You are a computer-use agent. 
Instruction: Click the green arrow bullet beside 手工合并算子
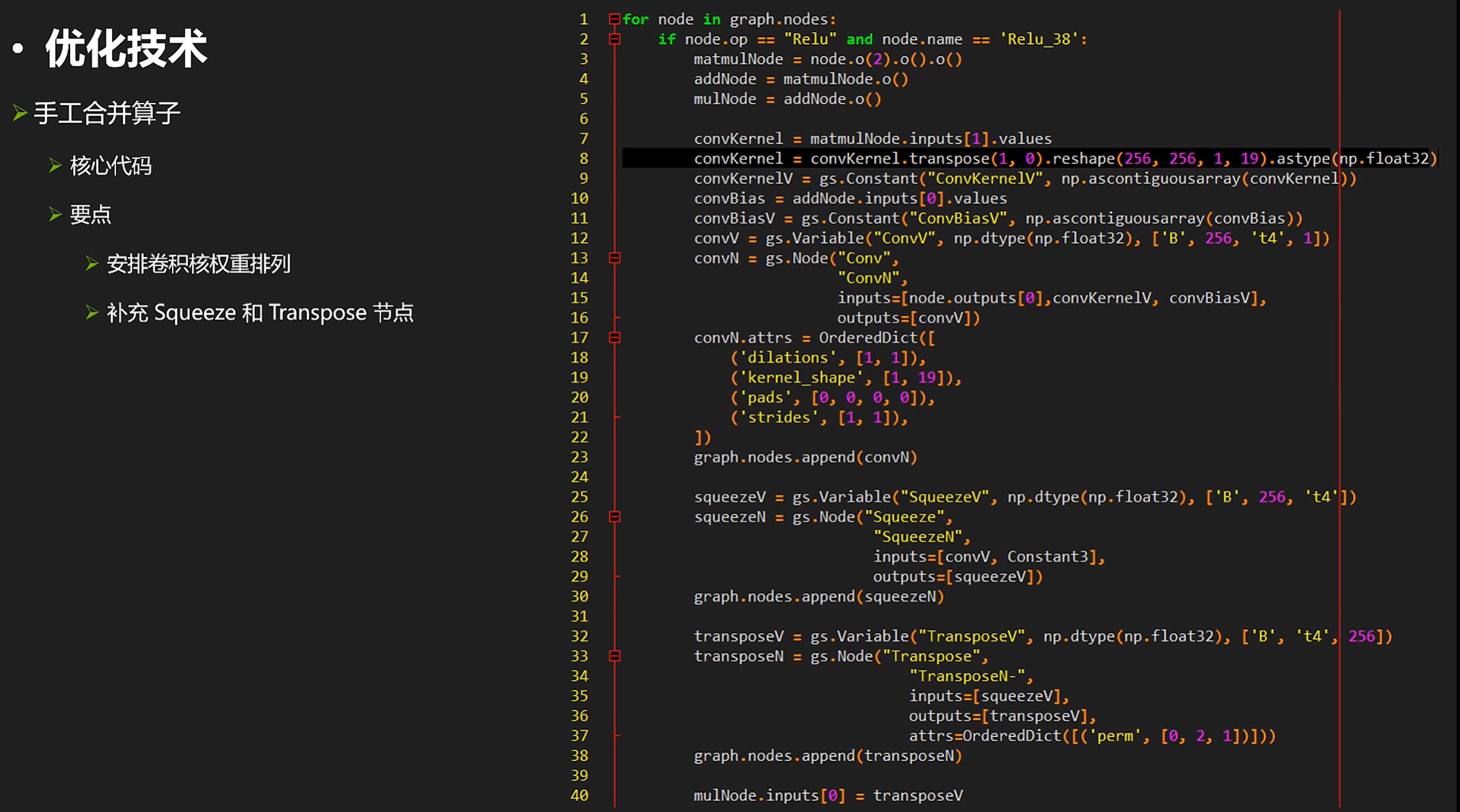(20, 113)
